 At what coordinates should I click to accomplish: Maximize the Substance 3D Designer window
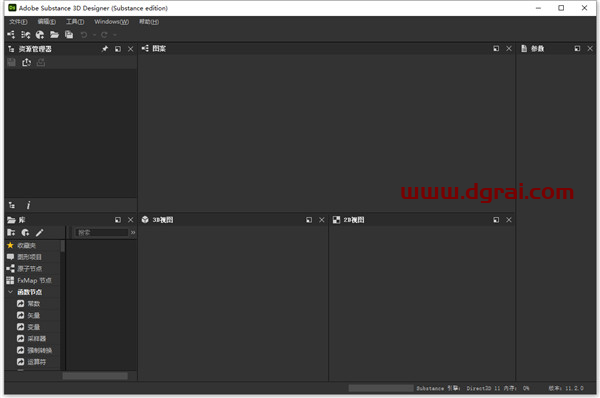pos(561,8)
